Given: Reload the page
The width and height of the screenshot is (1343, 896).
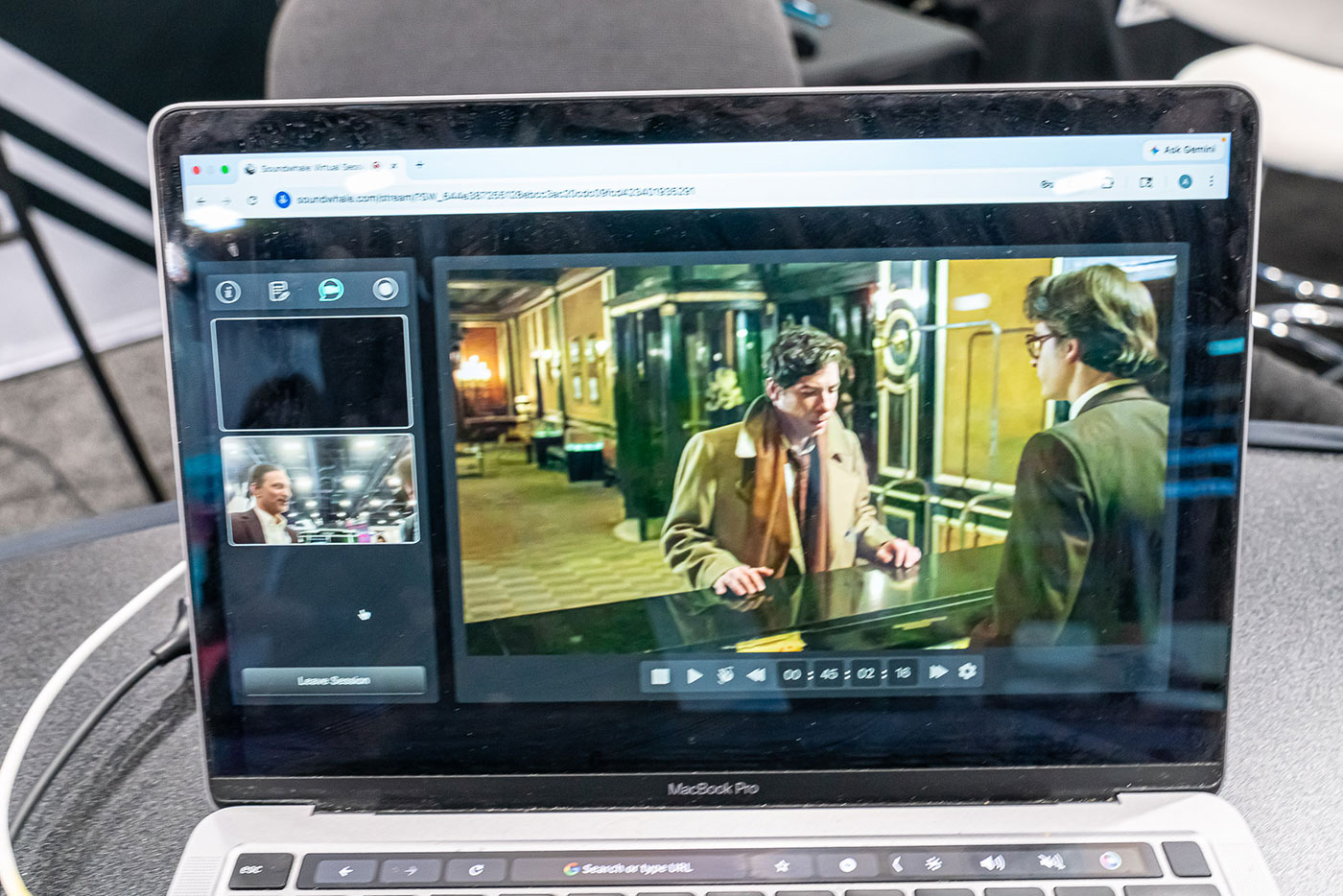Looking at the screenshot, I should point(252,200).
